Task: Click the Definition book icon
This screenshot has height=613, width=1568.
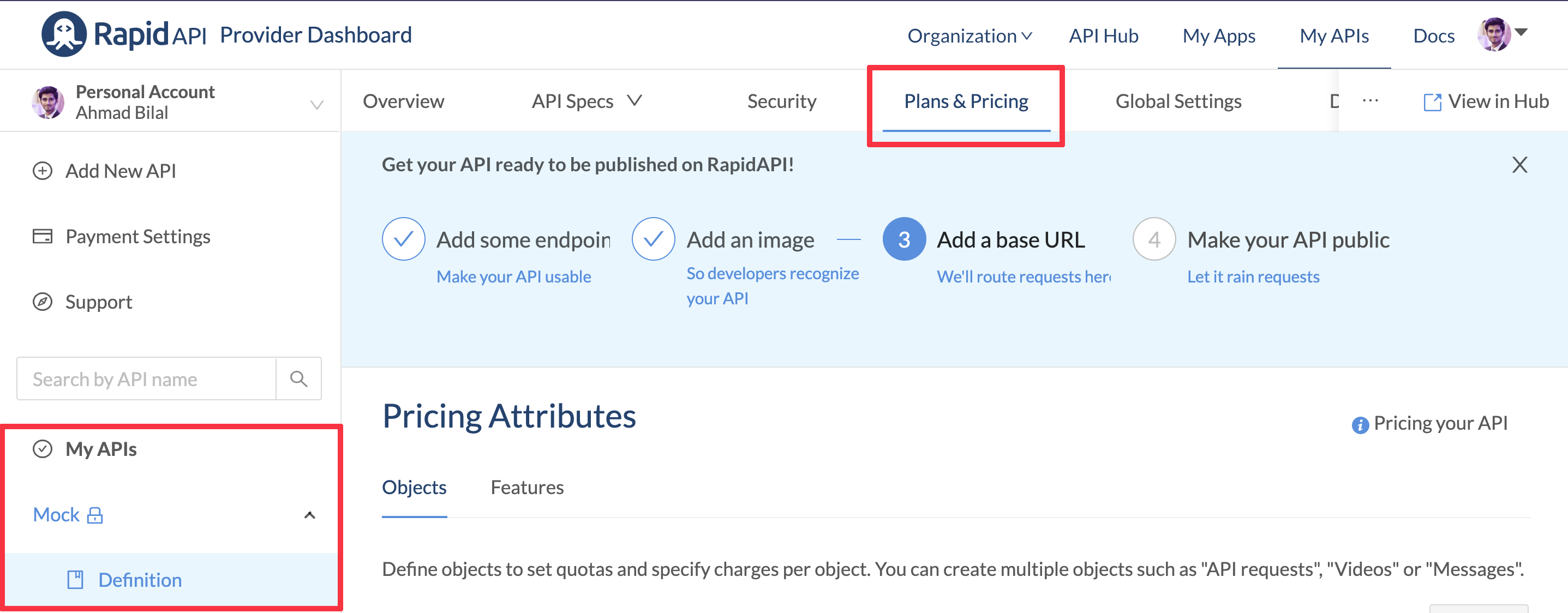Action: point(75,580)
